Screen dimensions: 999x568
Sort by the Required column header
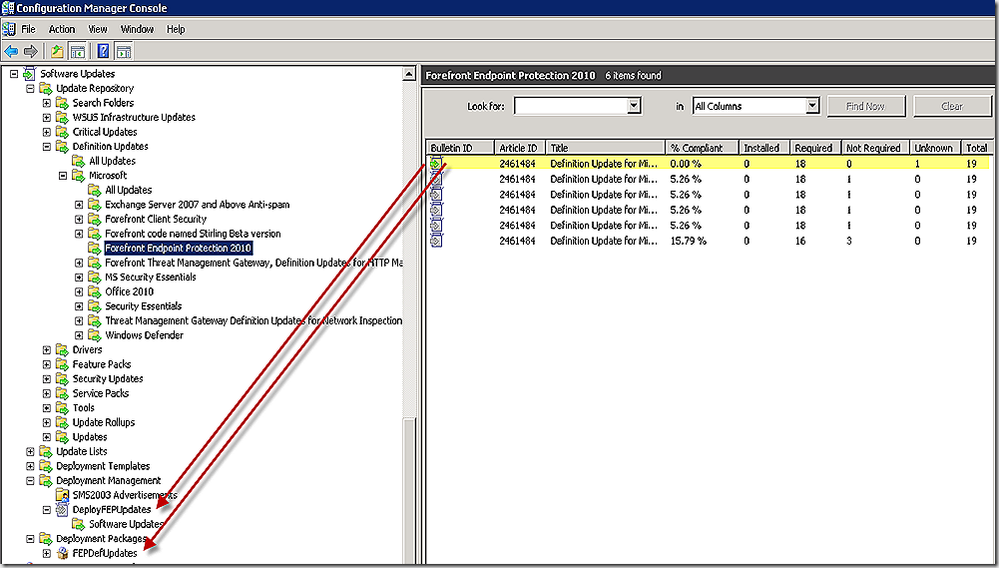[x=814, y=148]
